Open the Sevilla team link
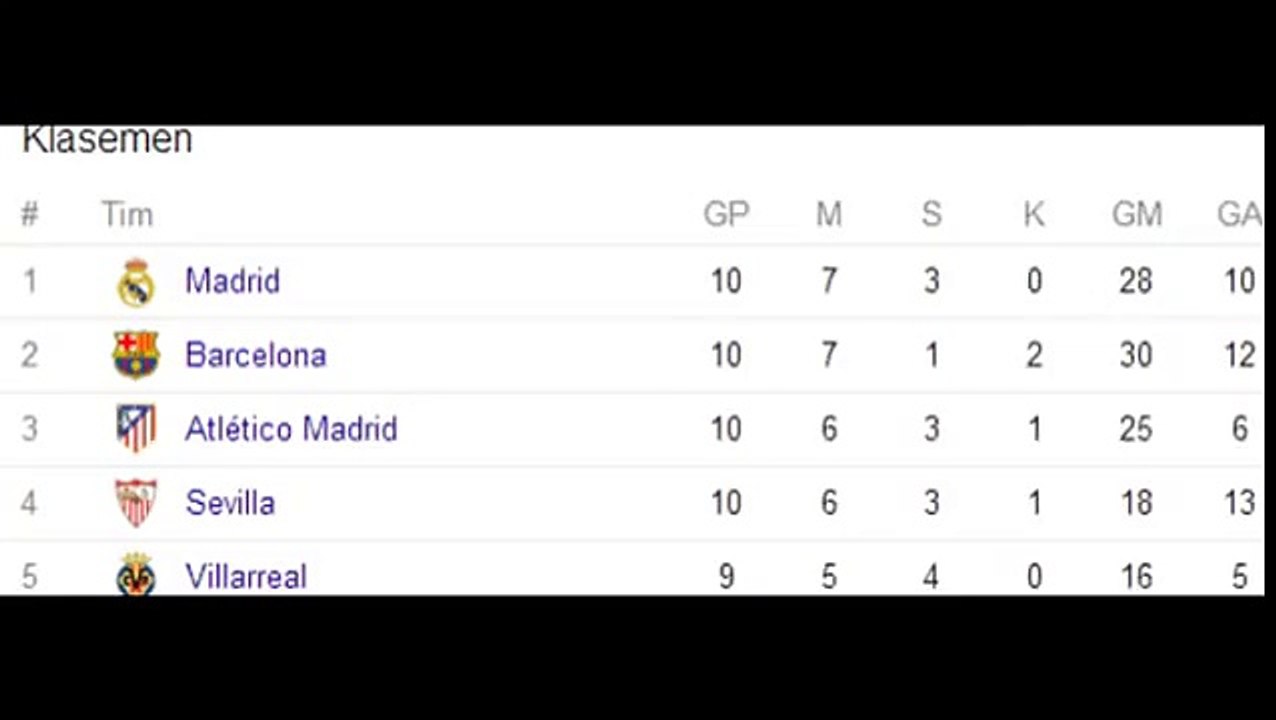Screen dimensions: 1276x720 coord(230,503)
